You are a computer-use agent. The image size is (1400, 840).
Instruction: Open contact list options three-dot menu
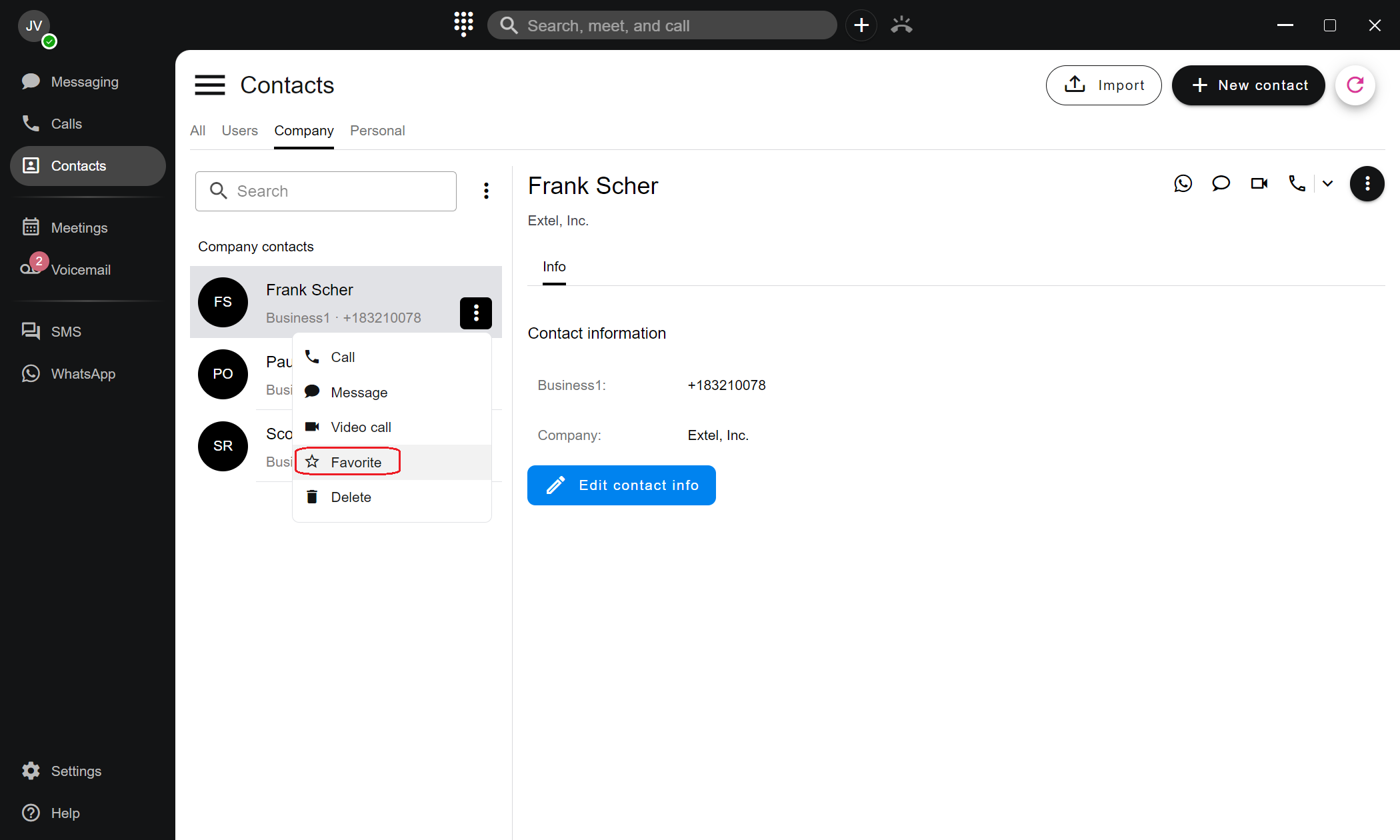(x=486, y=191)
